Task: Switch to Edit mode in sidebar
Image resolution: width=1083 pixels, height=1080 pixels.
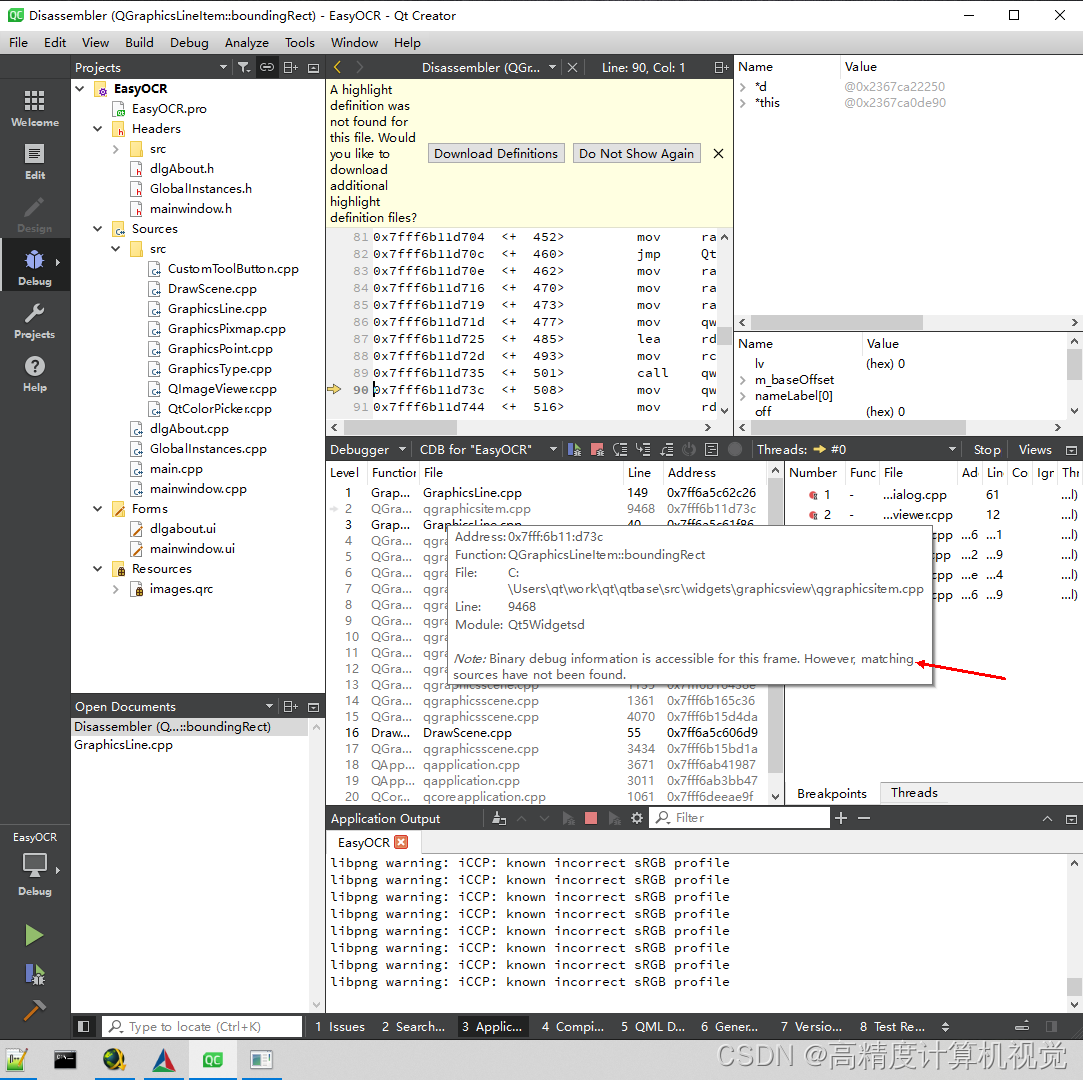Action: (35, 162)
